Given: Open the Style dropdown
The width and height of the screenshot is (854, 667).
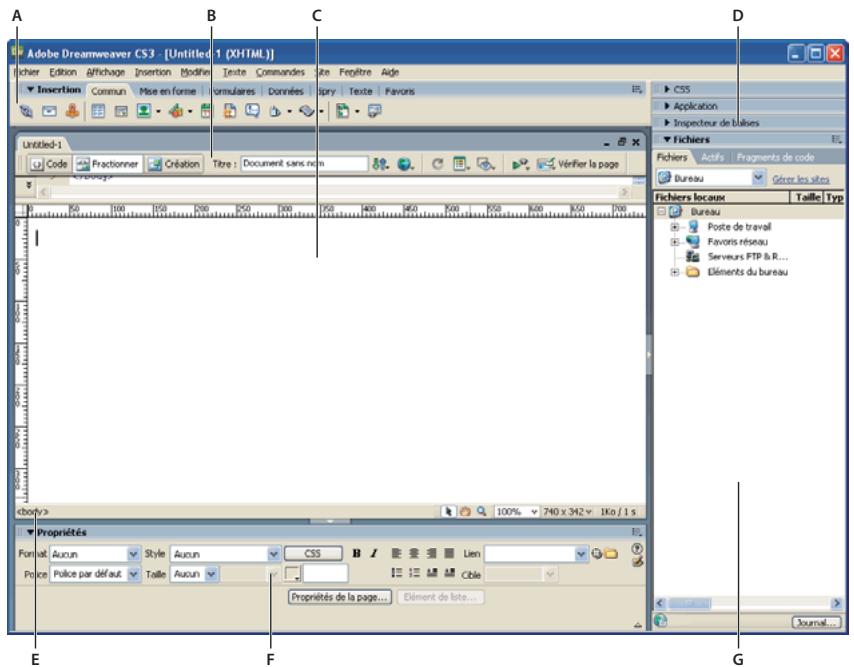Looking at the screenshot, I should [x=274, y=554].
